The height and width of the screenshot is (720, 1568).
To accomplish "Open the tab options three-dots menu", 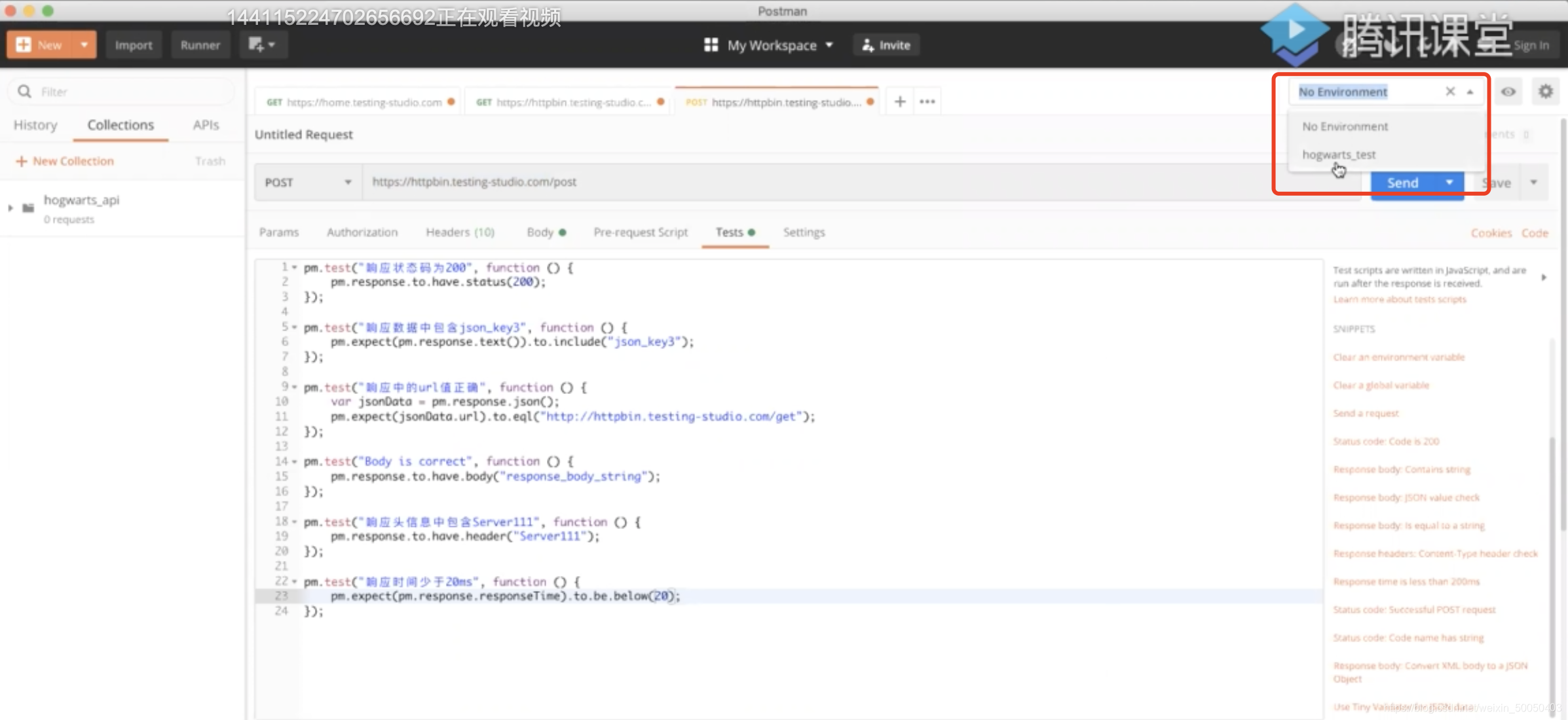I will tap(927, 101).
